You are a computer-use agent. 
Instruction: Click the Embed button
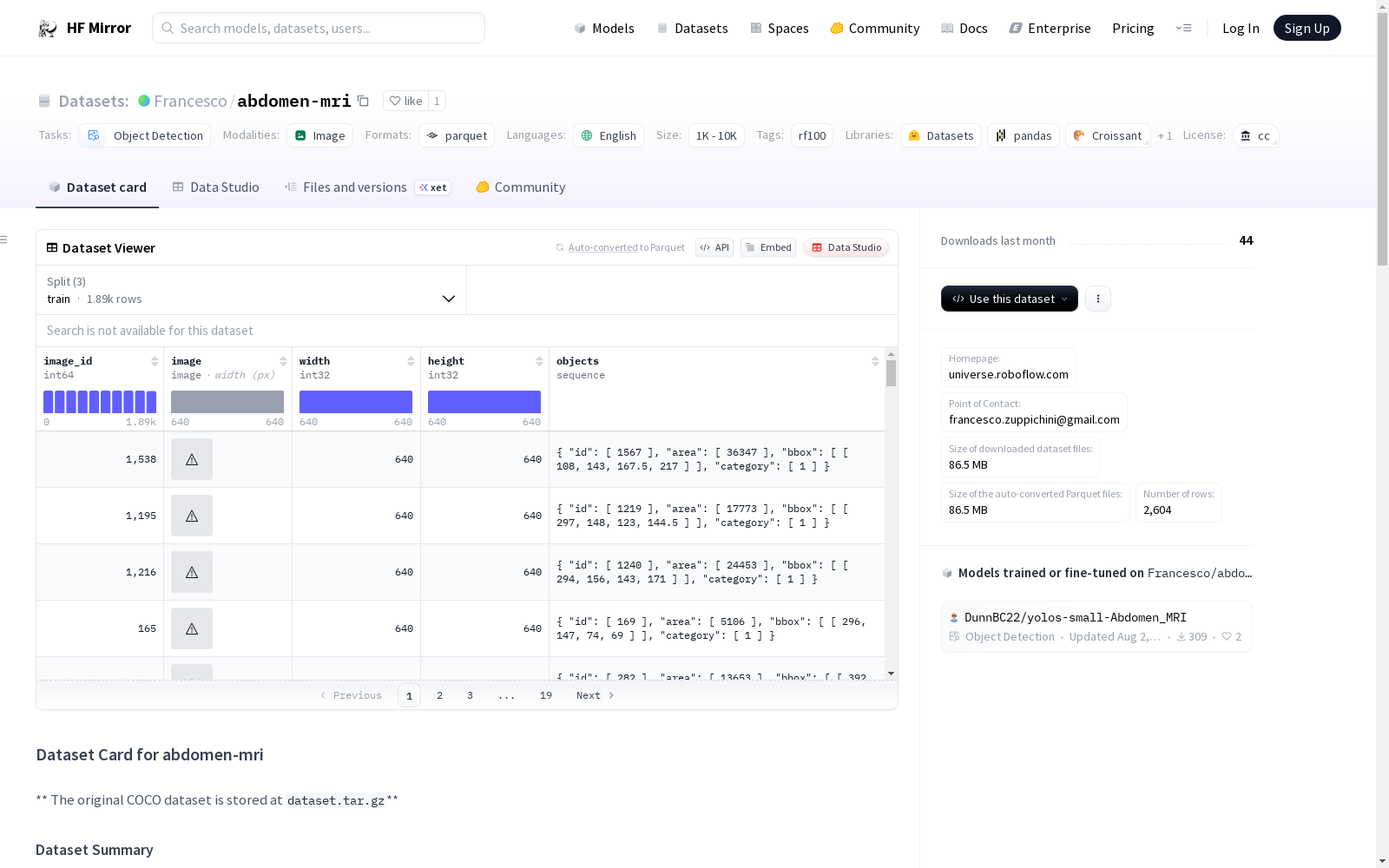coord(768,247)
